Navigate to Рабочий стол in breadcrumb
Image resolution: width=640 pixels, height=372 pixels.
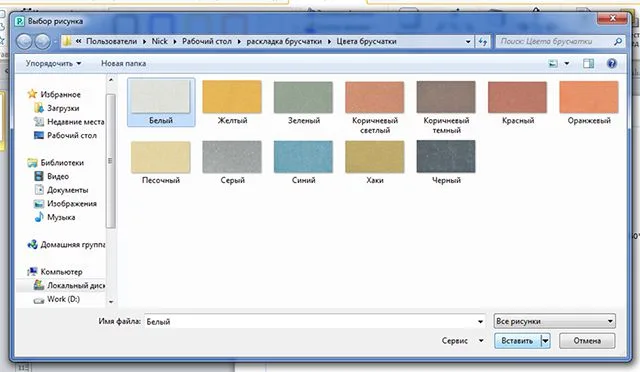point(207,41)
